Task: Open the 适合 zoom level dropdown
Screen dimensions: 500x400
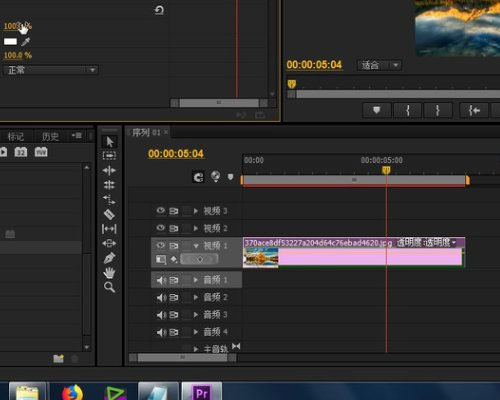Action: 380,65
